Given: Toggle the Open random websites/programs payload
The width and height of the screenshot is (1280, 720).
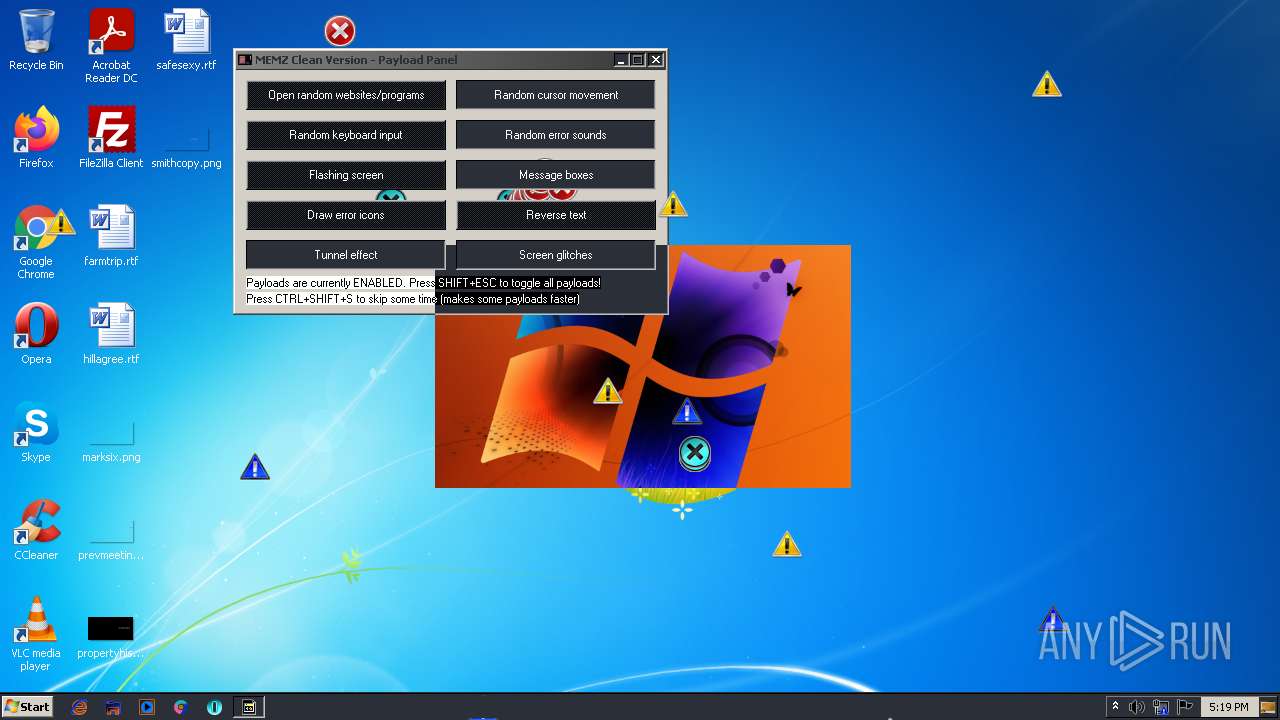Looking at the screenshot, I should pos(346,95).
